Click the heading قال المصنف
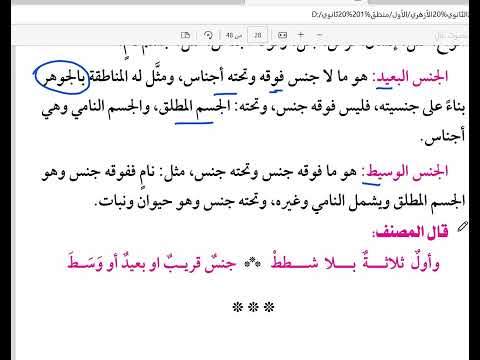Viewport: 480px width, 360px height. (411, 232)
